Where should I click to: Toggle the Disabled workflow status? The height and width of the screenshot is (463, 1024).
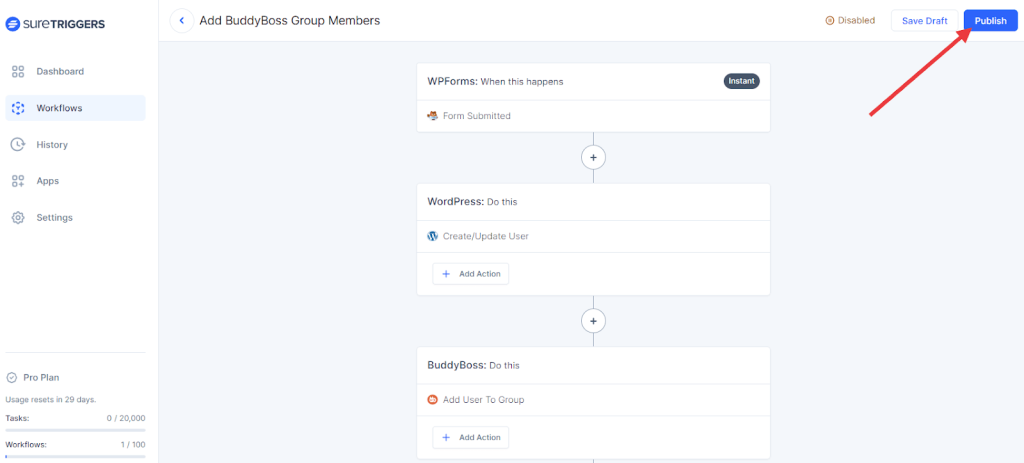pyautogui.click(x=849, y=21)
